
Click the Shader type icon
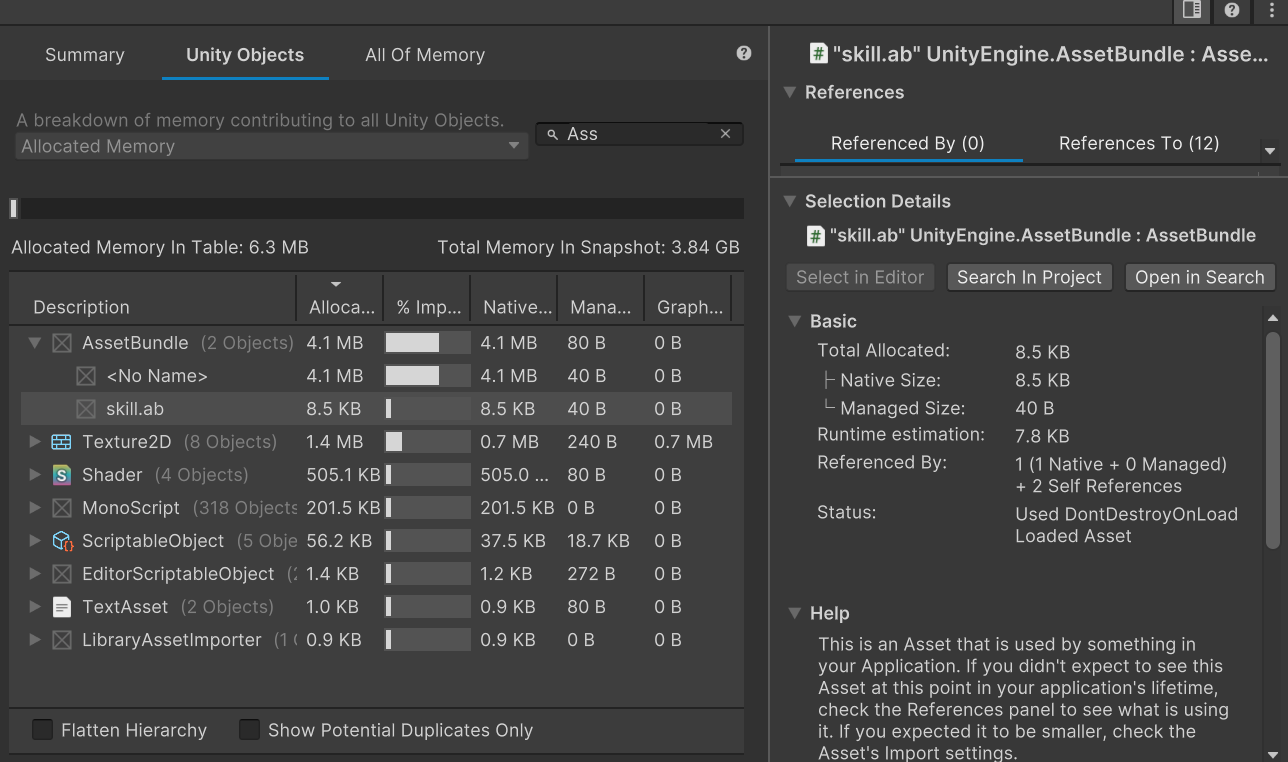(62, 475)
